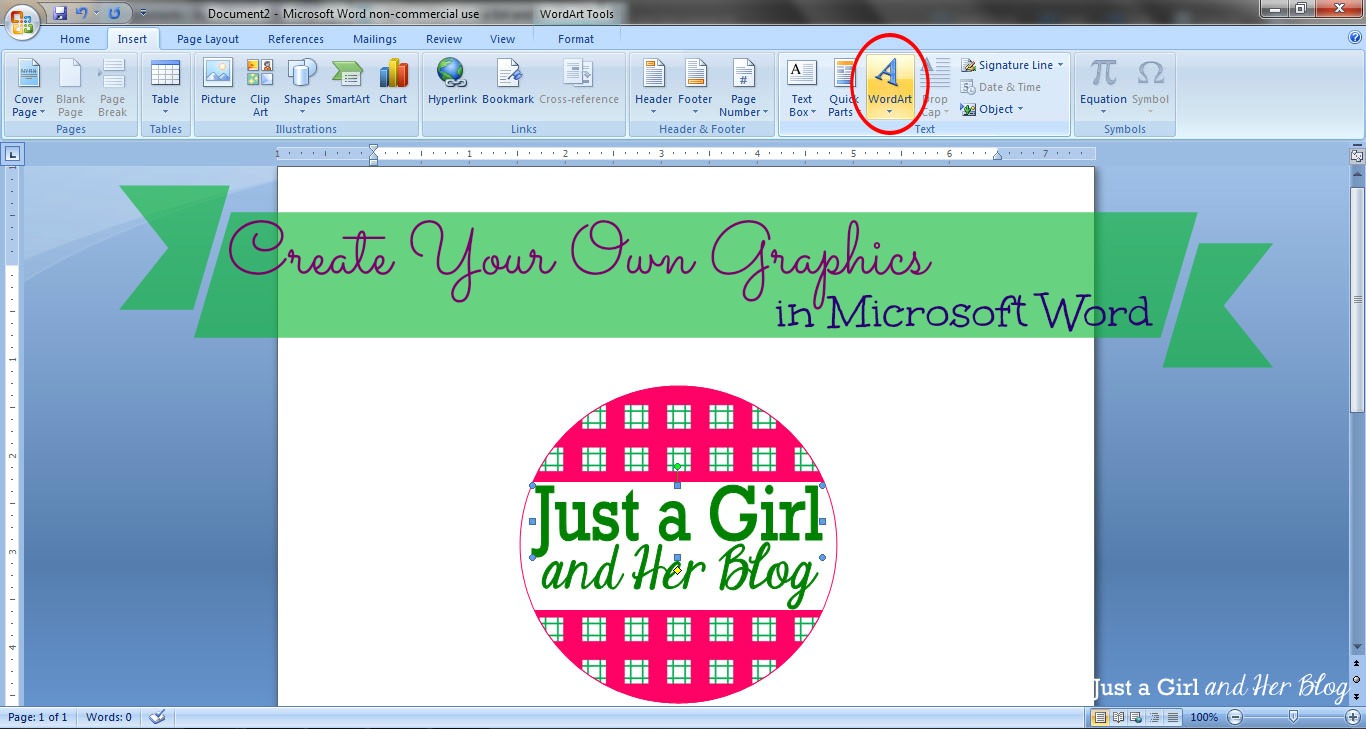This screenshot has width=1366, height=729.
Task: Insert Date & Time
Action: [x=1001, y=87]
